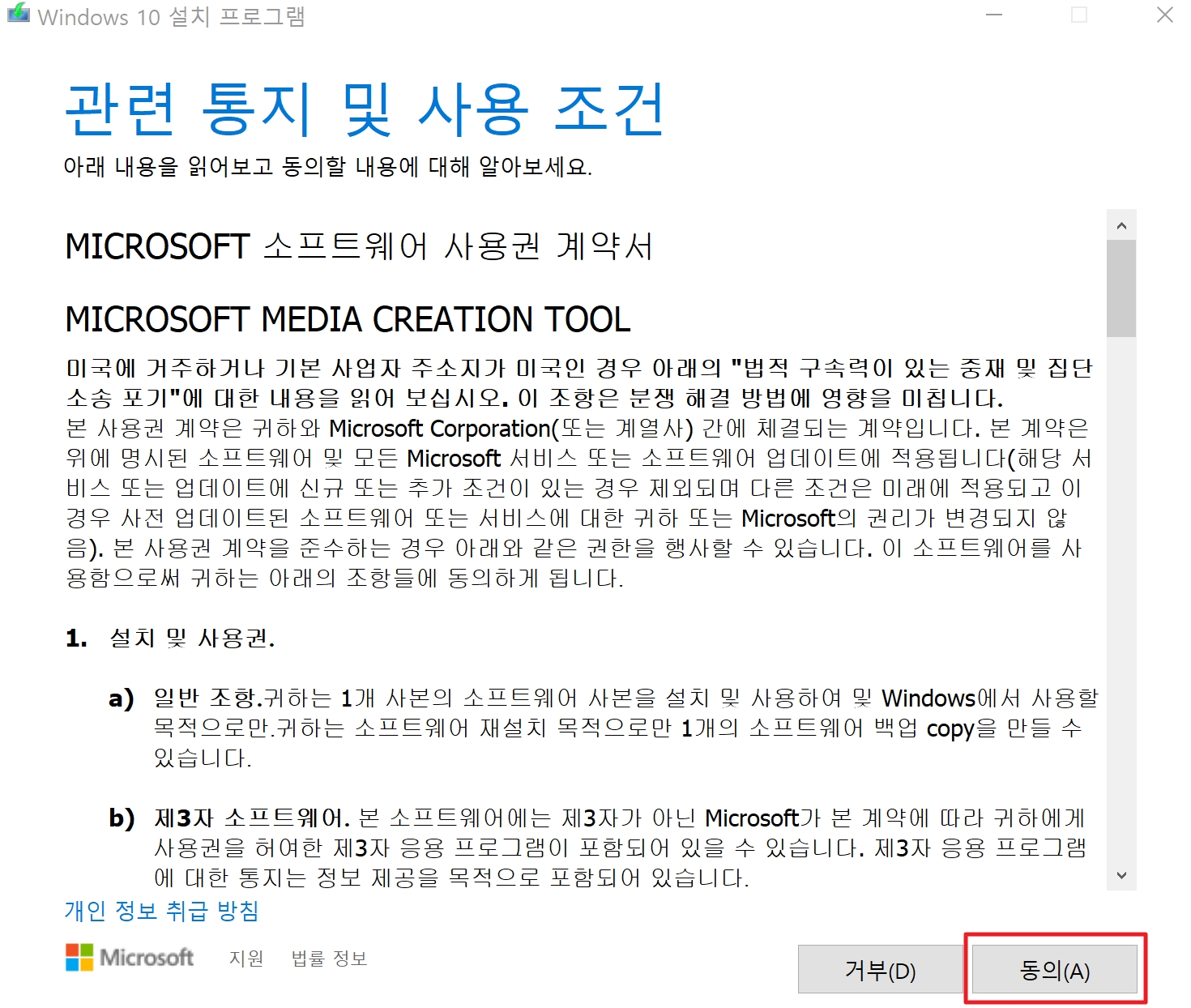Click the 동의(A) button to accept
The image size is (1191, 1008).
click(1055, 970)
